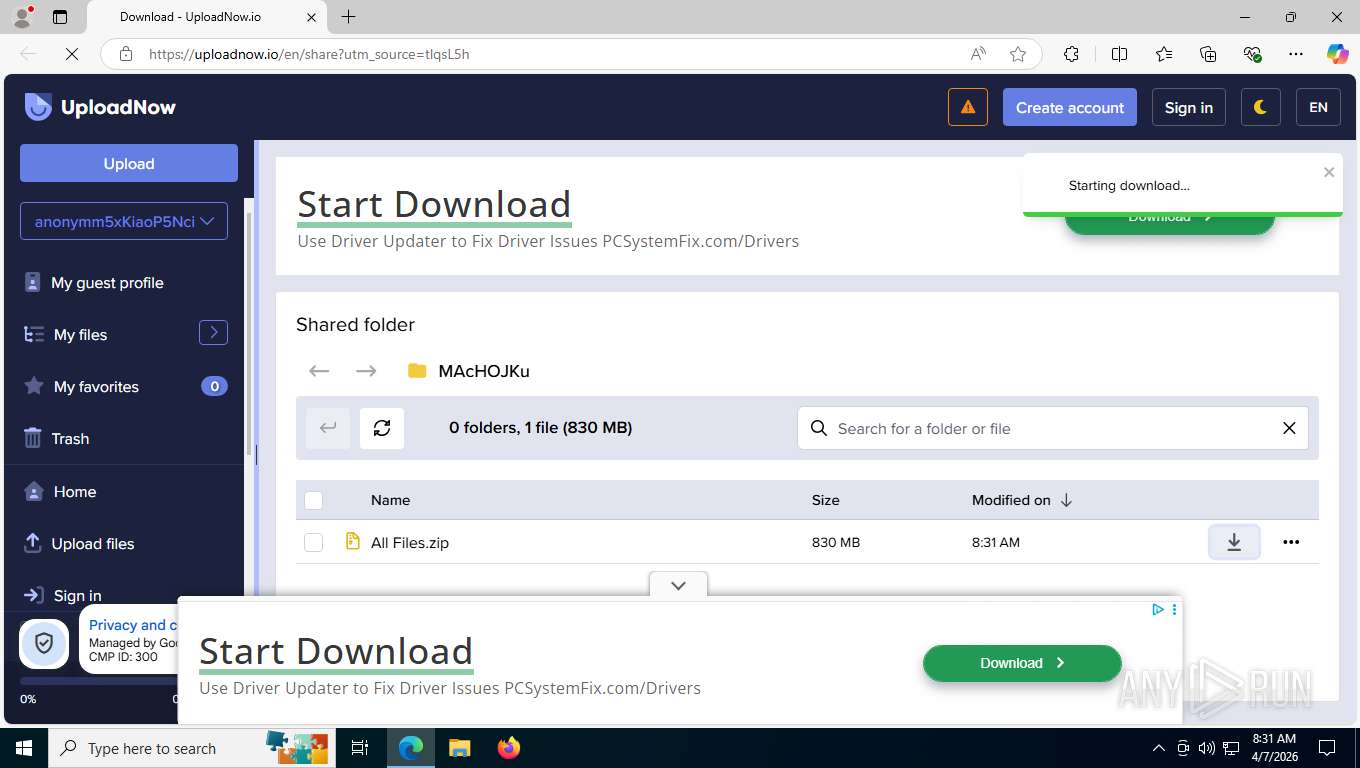Open the EN language selector

click(x=1318, y=107)
